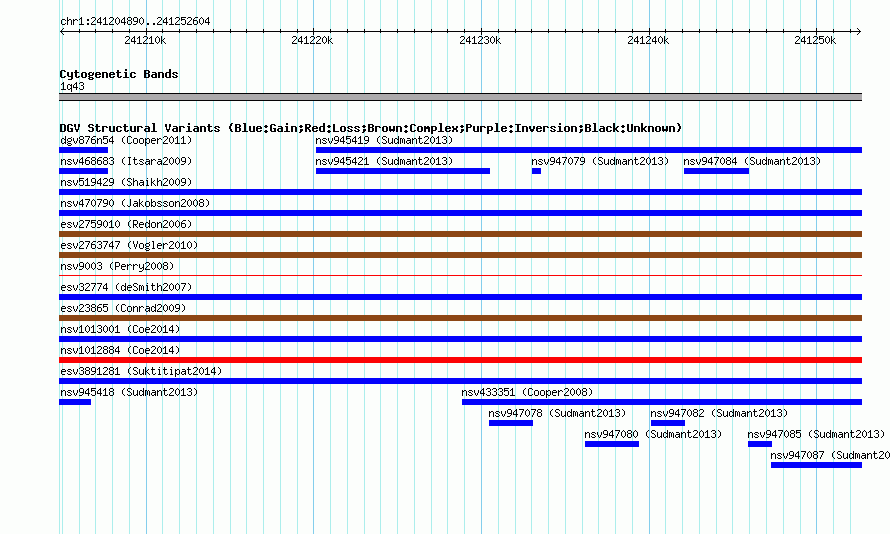Select the brown bar under esv2763747
The height and width of the screenshot is (534, 890).
tap(460, 255)
